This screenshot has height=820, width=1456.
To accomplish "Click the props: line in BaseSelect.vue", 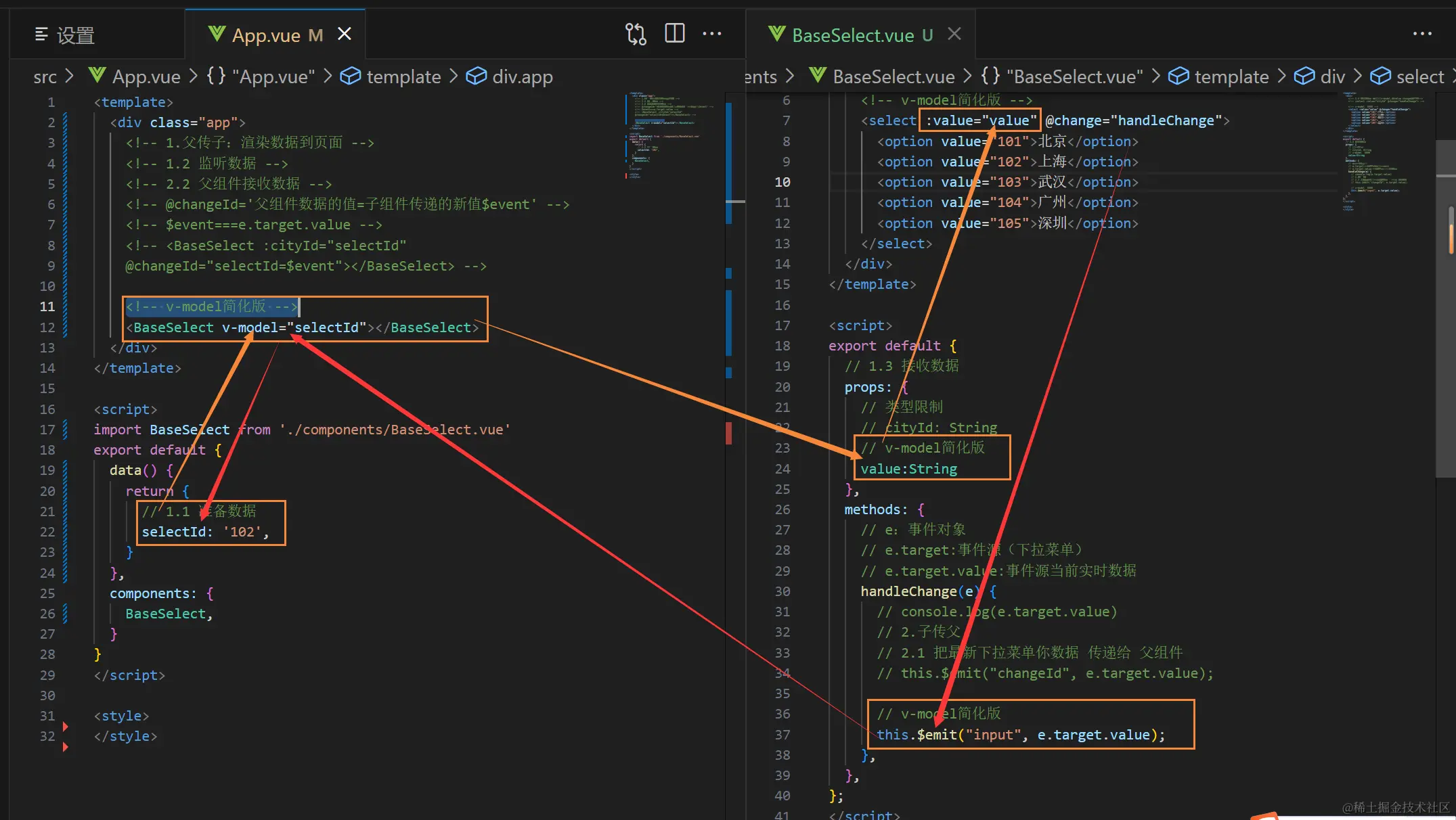I will [x=876, y=388].
